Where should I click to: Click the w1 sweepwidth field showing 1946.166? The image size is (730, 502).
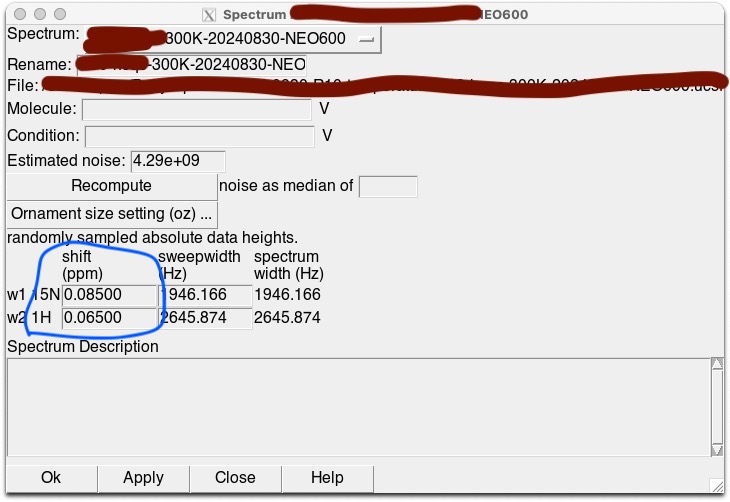[x=204, y=295]
